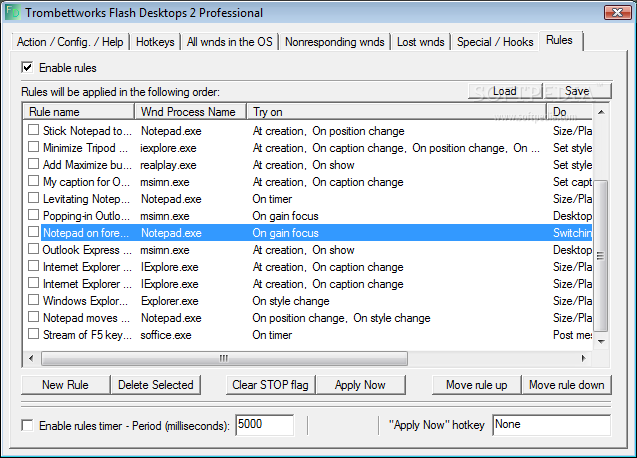Click the Move rule down button
The width and height of the screenshot is (637, 458).
click(567, 385)
